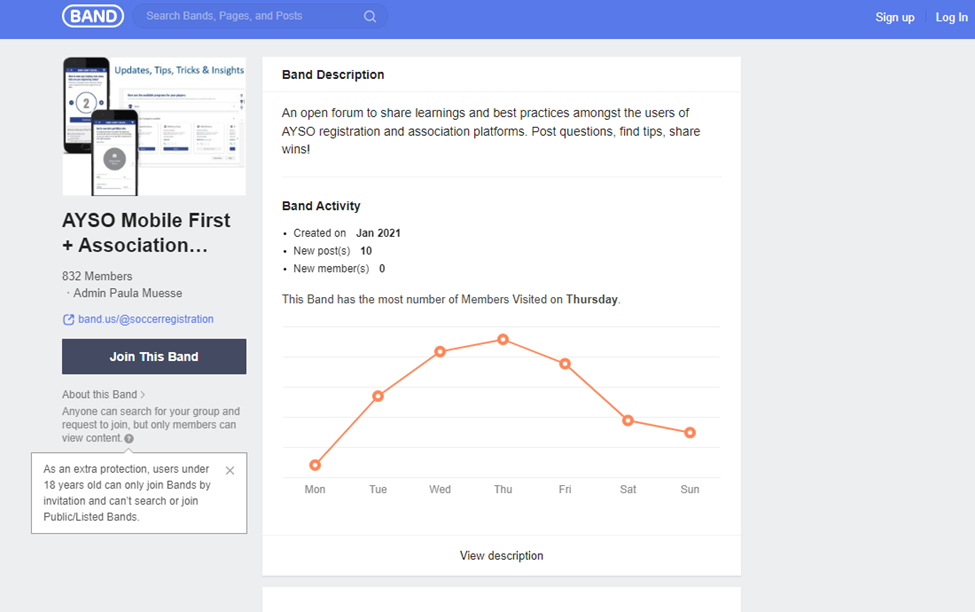Screen dimensions: 975x612
Task: Type in the Search Bands, Pages, and Posts field
Action: 250,16
